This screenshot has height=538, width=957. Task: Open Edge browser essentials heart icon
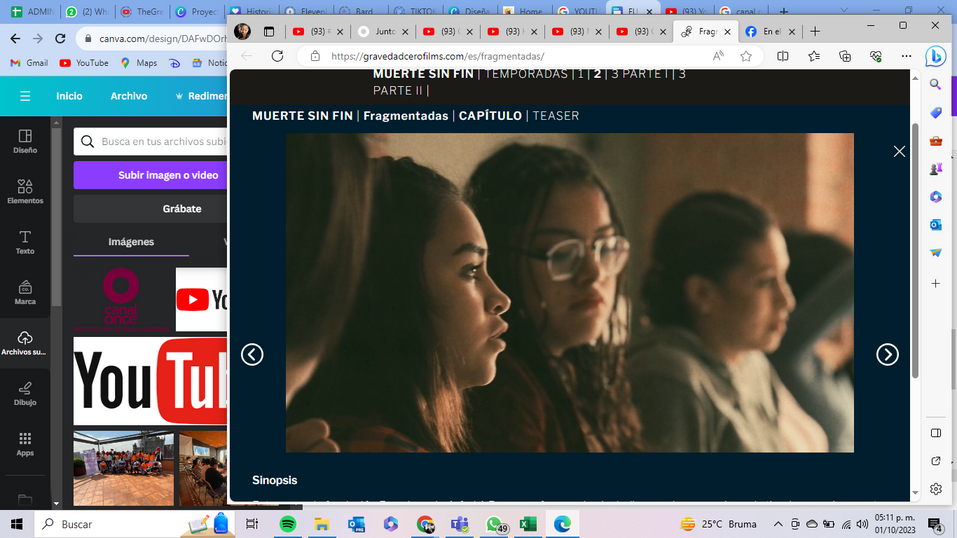pos(876,56)
